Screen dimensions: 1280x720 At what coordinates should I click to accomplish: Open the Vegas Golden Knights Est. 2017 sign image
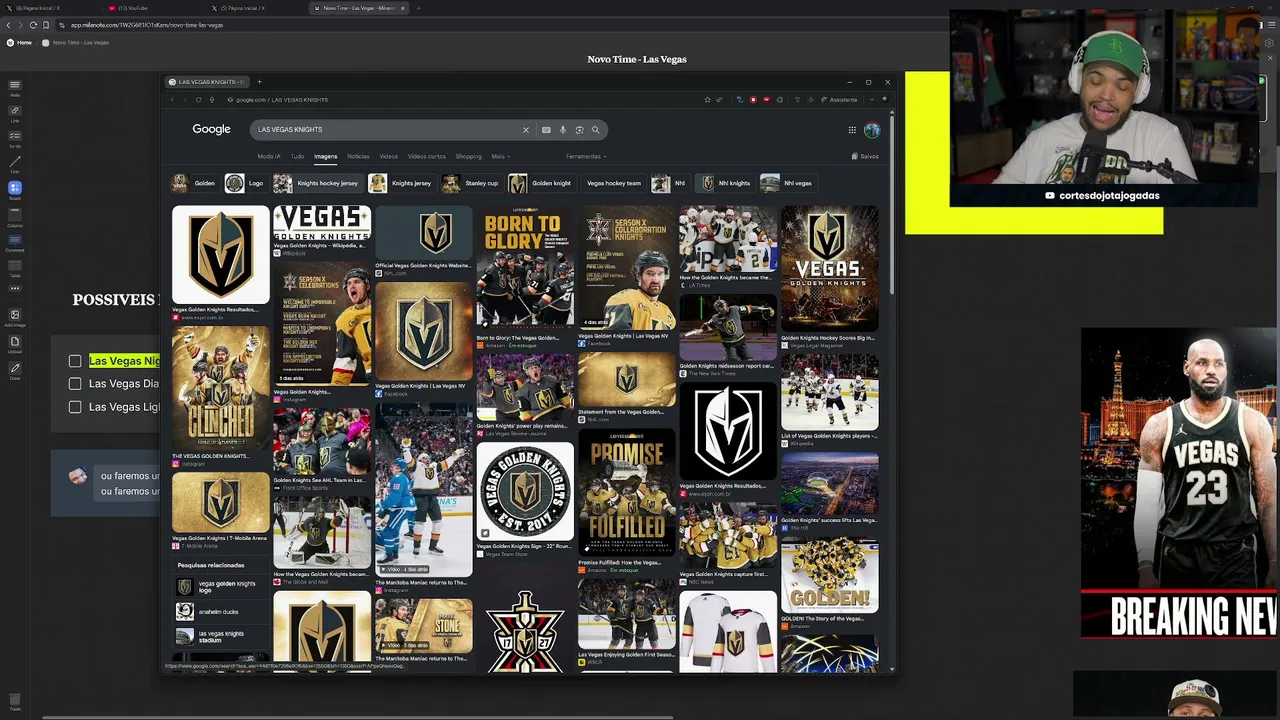(x=525, y=491)
